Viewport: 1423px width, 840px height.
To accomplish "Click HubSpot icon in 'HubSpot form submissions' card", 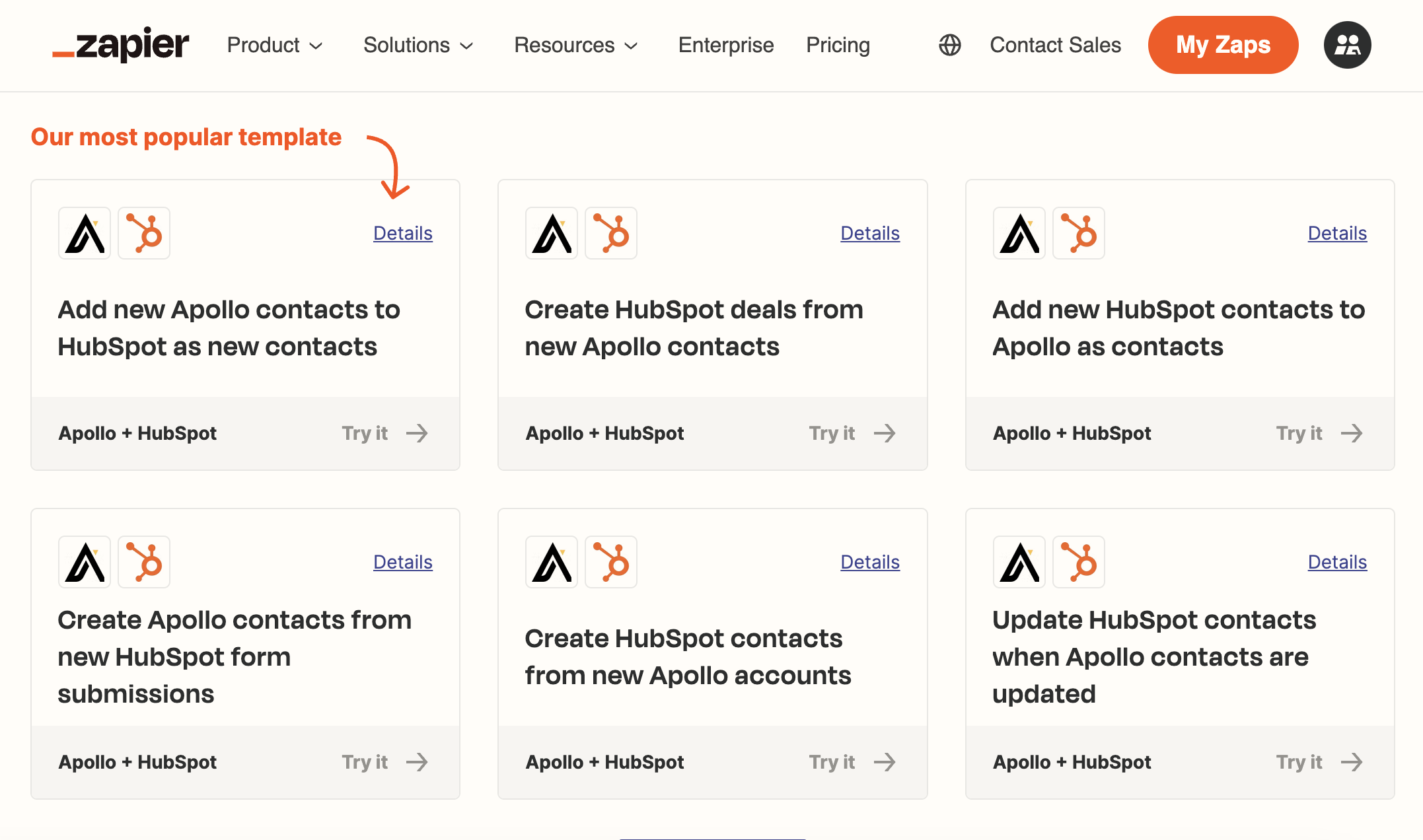I will (144, 562).
